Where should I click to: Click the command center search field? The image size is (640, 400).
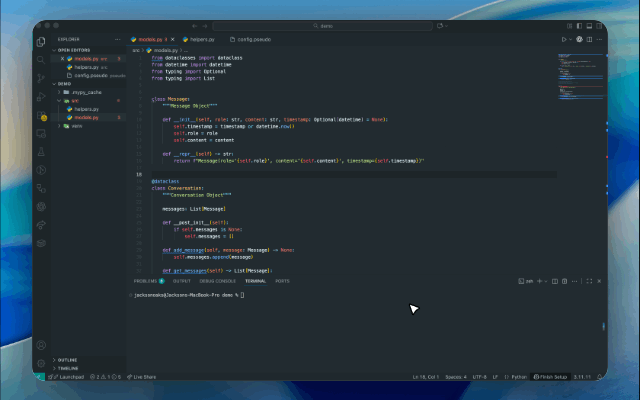tap(322, 26)
